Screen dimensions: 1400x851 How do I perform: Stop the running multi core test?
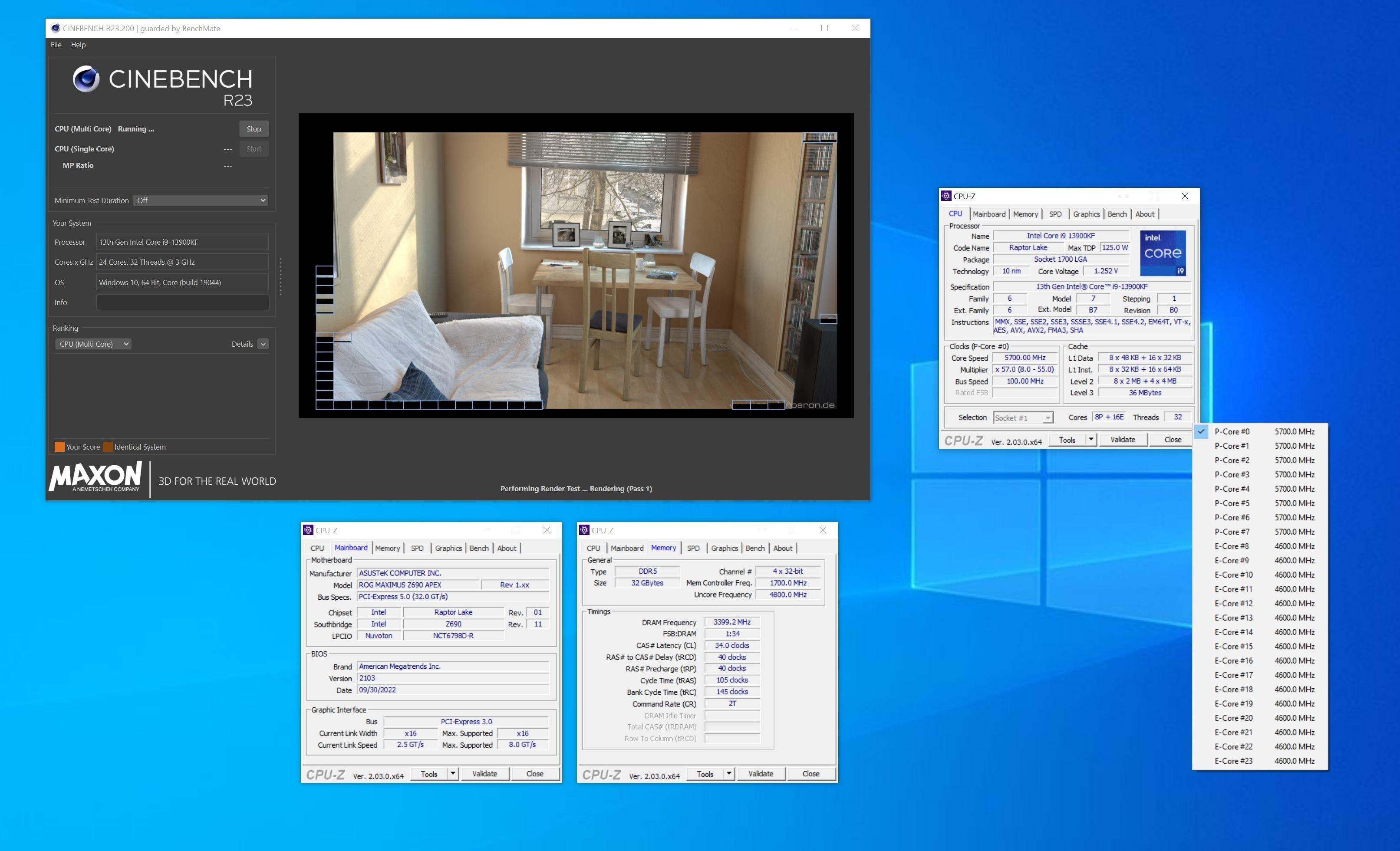[x=254, y=129]
